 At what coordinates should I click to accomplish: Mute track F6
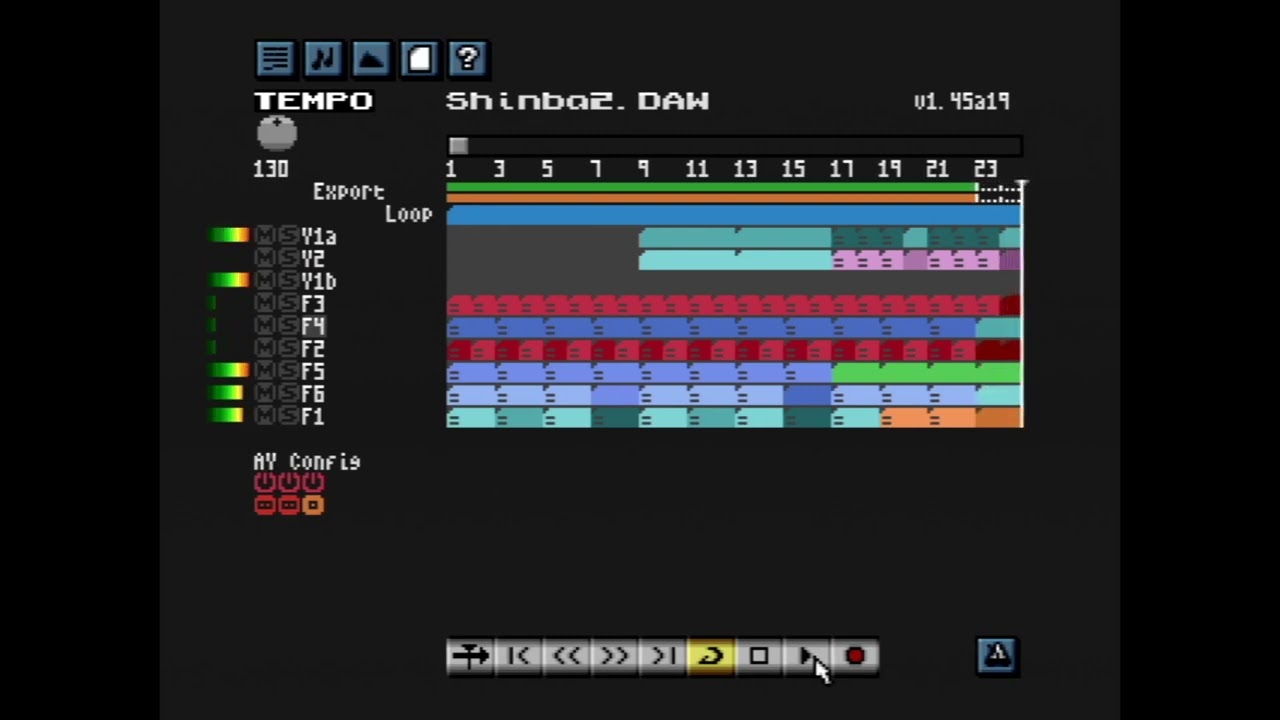[264, 394]
